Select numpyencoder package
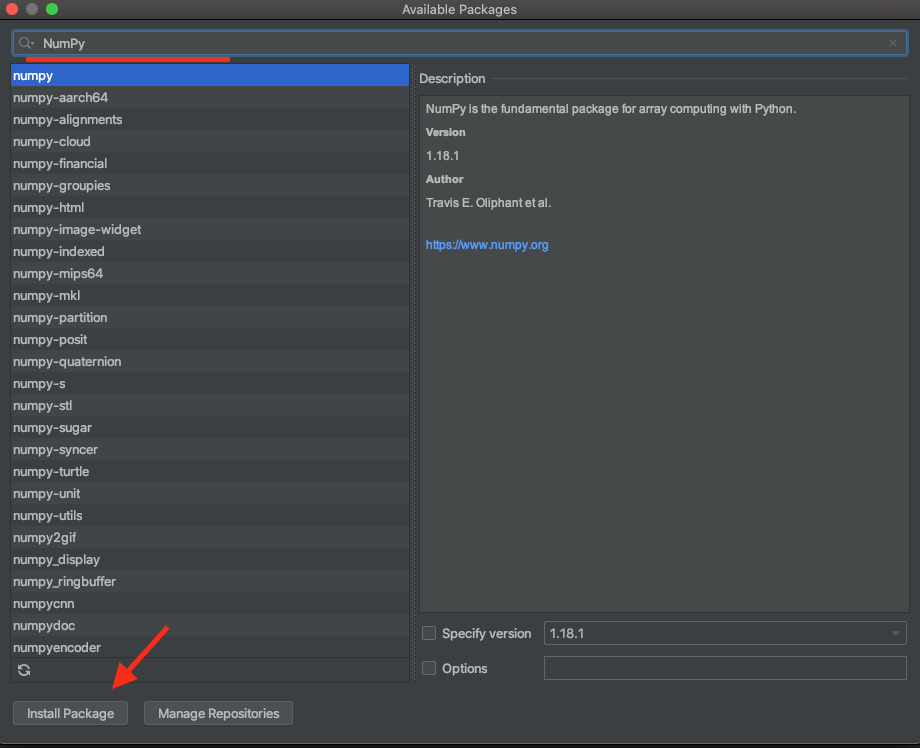This screenshot has width=920, height=748. pos(210,648)
